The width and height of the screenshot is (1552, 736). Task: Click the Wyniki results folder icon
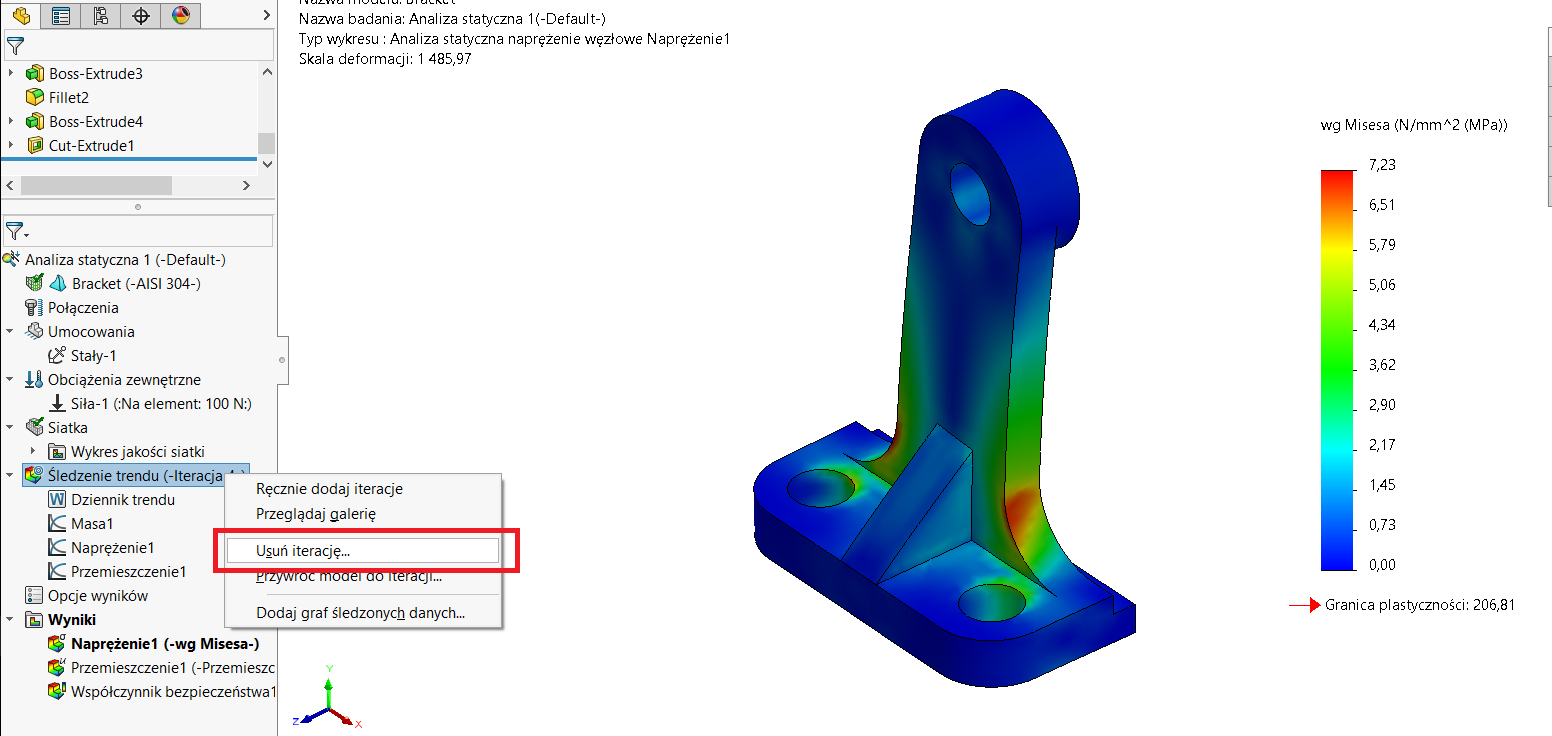[34, 620]
